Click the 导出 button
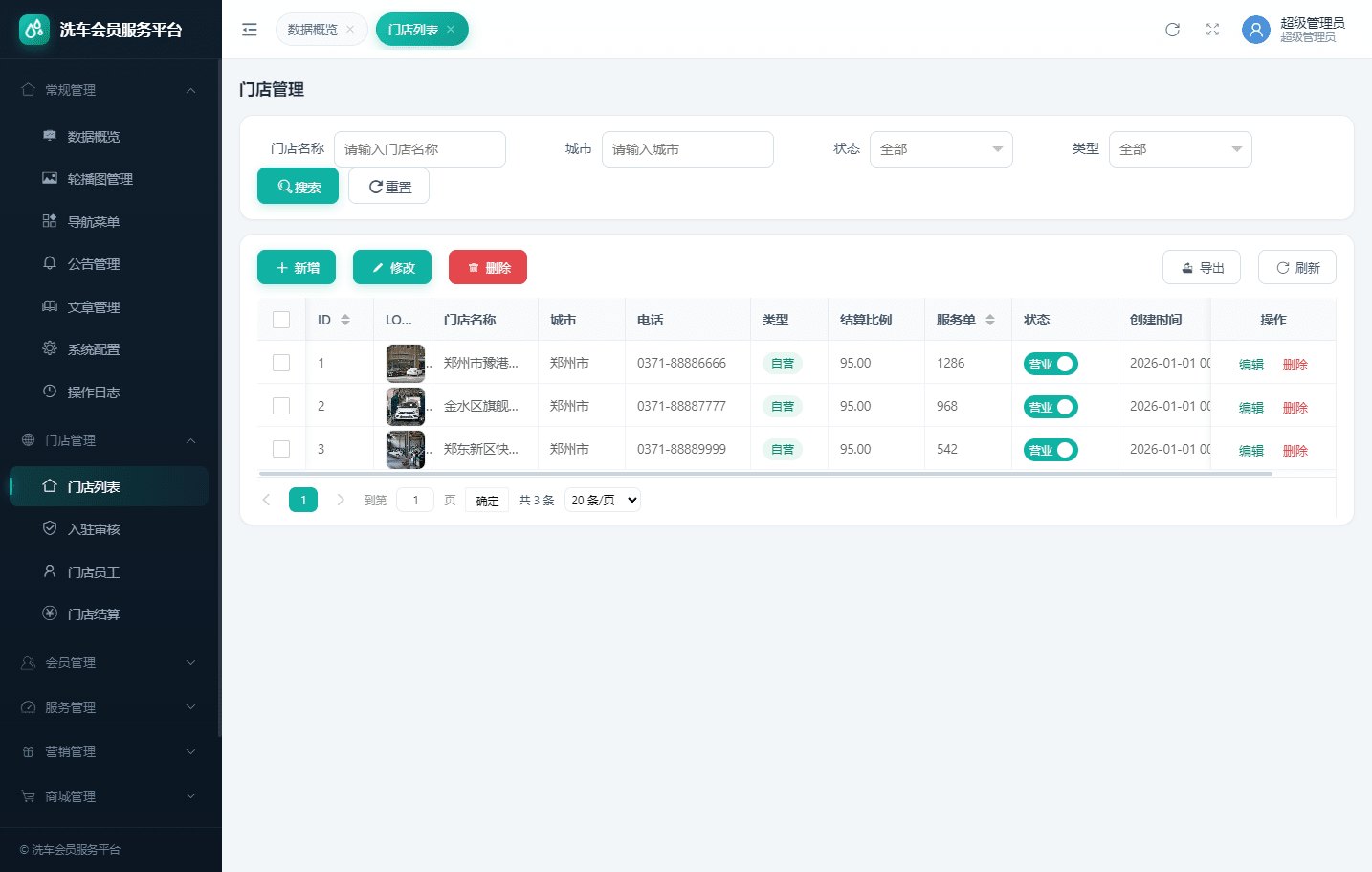This screenshot has height=872, width=1372. (x=1202, y=267)
